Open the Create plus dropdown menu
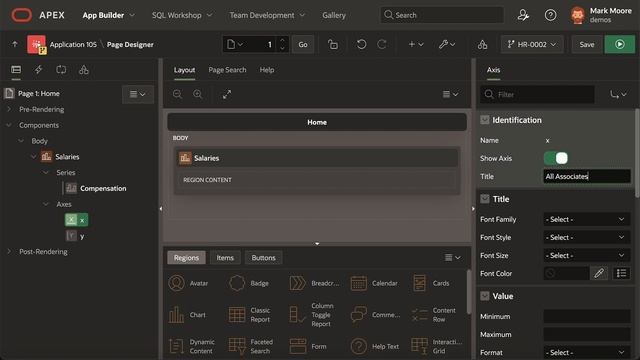640x360 pixels. [416, 44]
